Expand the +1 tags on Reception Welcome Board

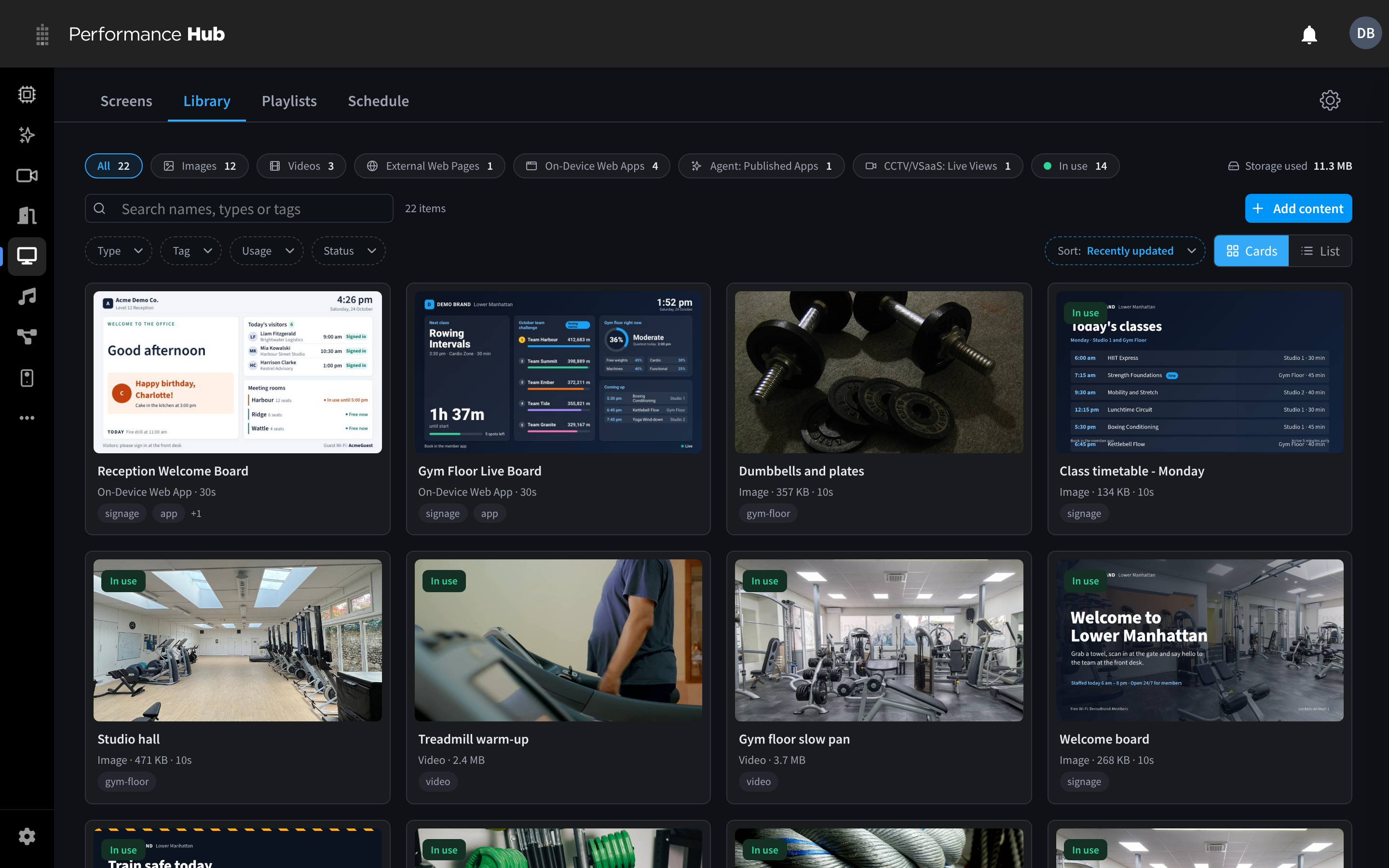tap(196, 513)
